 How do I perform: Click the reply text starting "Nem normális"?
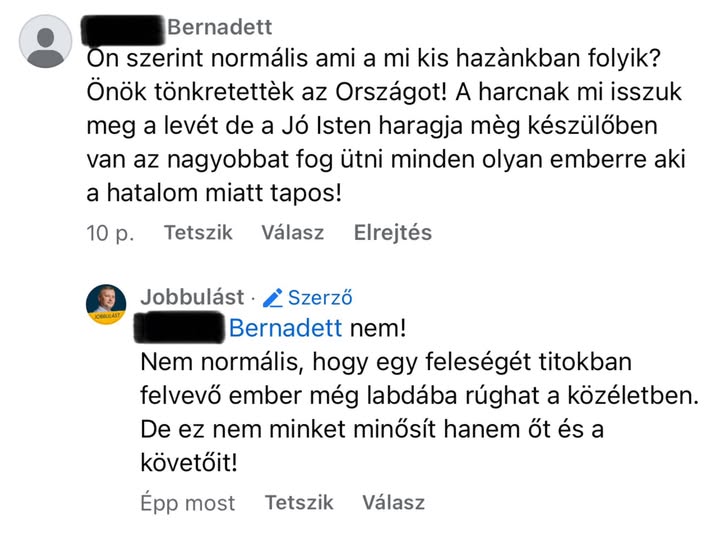(390, 361)
